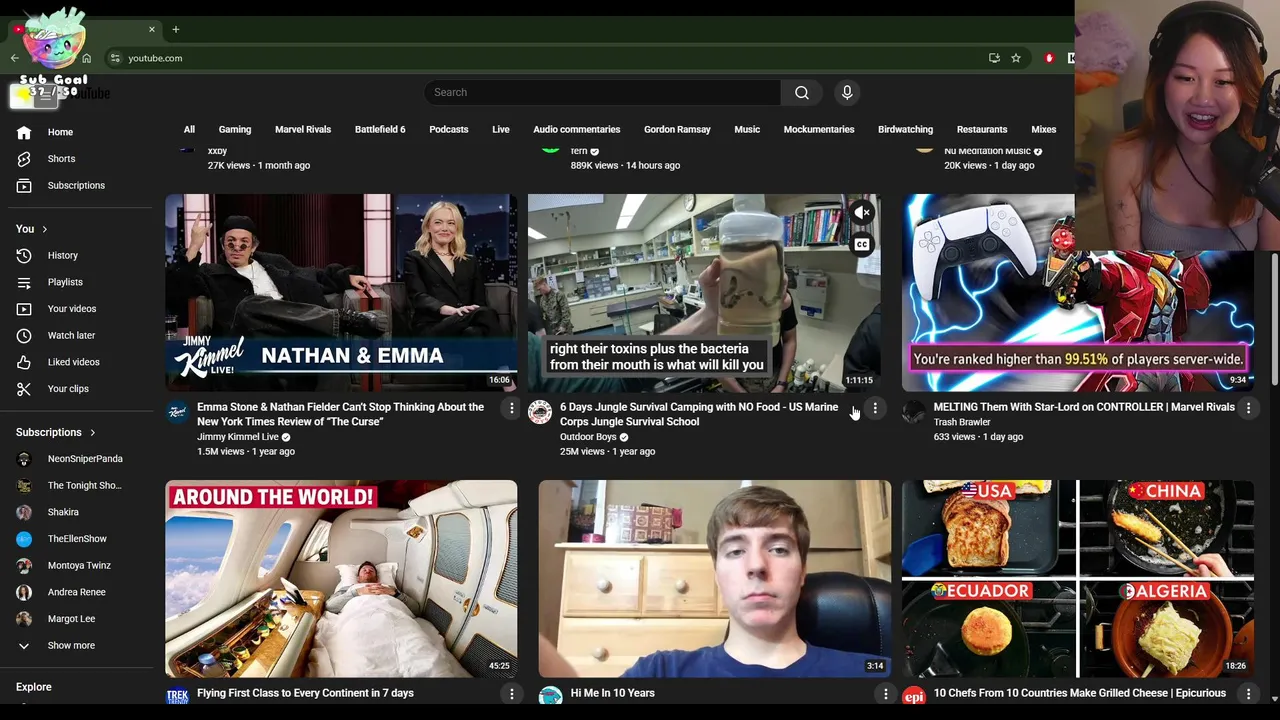This screenshot has width=1280, height=720.
Task: Toggle captions on the jungle video preview
Action: click(x=862, y=244)
